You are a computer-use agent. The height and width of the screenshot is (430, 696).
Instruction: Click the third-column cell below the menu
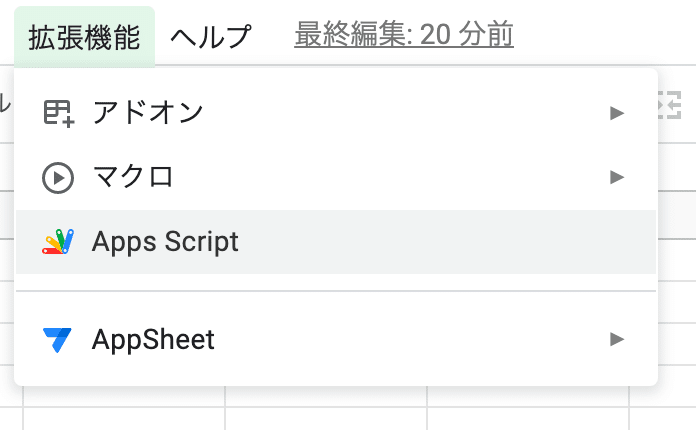click(528, 419)
